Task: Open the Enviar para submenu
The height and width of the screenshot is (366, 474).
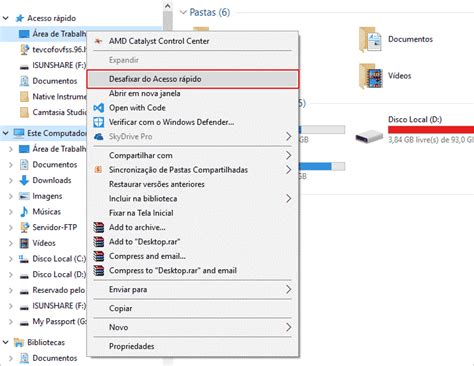Action: pyautogui.click(x=193, y=289)
